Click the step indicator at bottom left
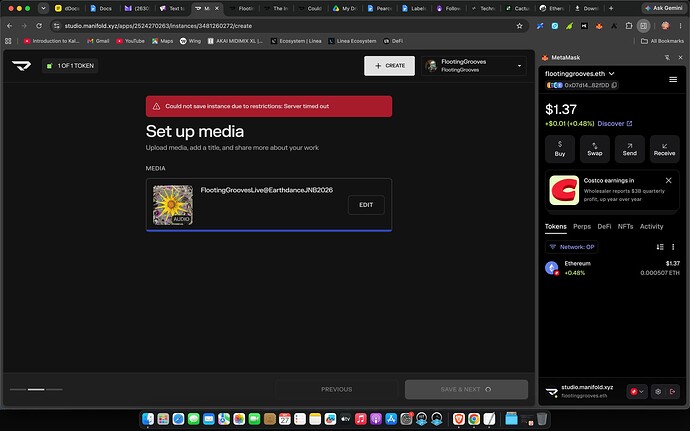Viewport: 690px width, 431px height. click(x=36, y=389)
